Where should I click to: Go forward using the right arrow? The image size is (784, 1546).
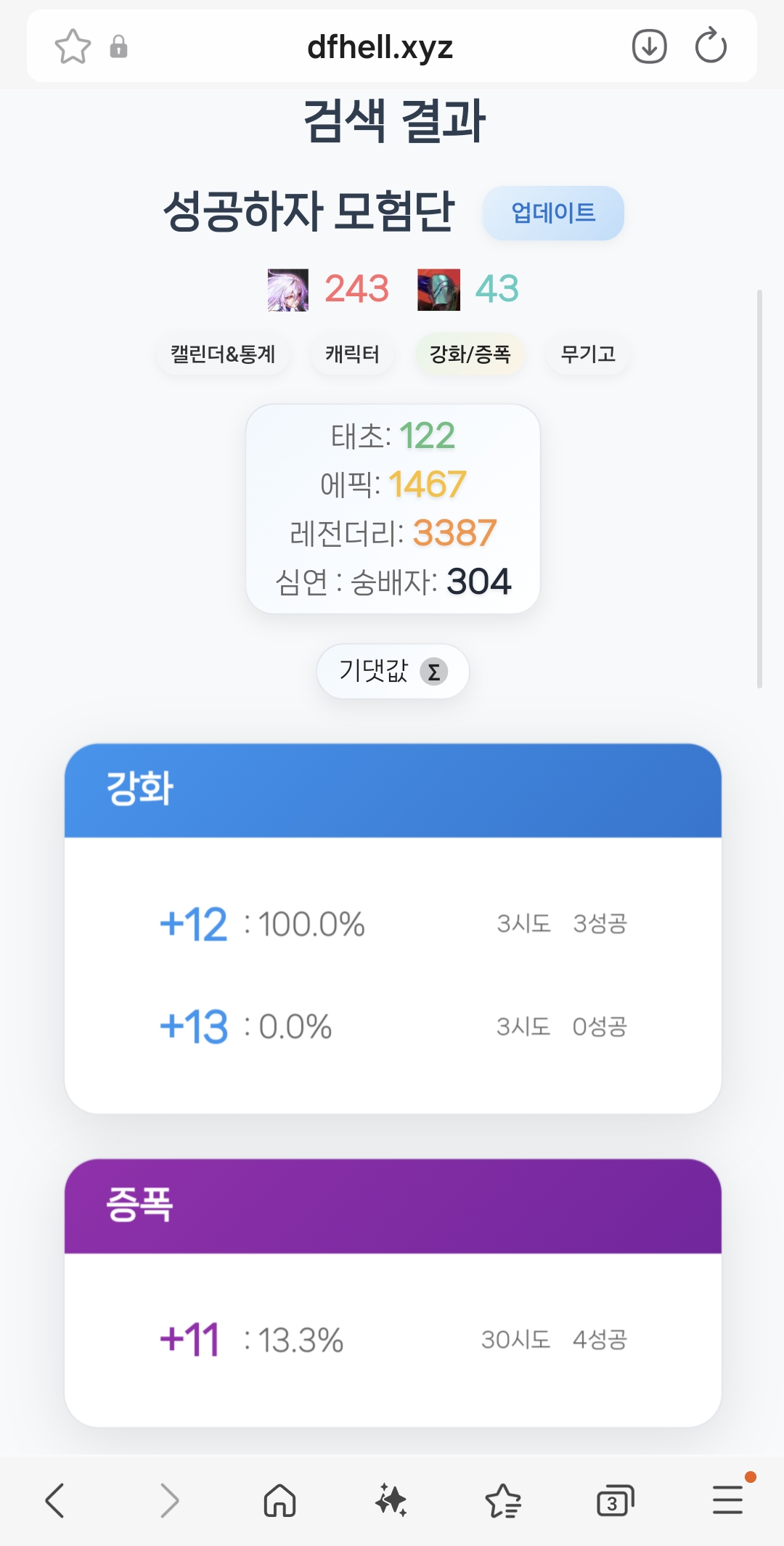[168, 1500]
